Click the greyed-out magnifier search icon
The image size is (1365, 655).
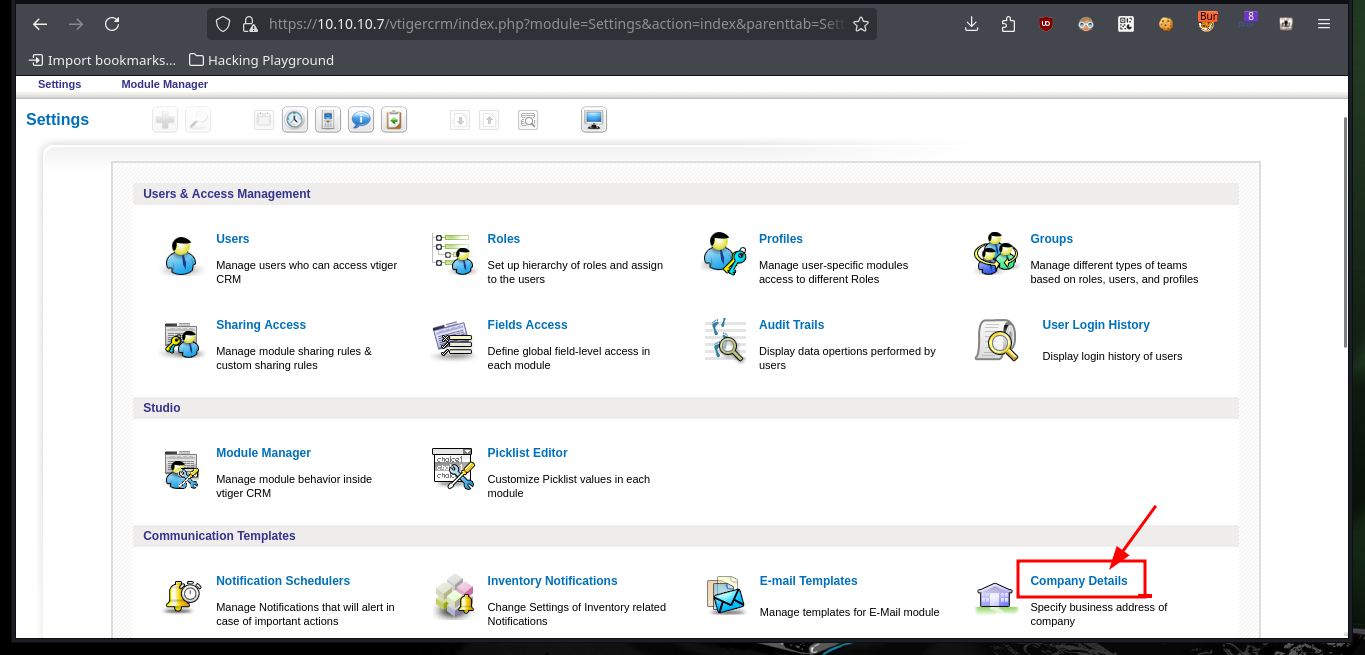[x=198, y=120]
